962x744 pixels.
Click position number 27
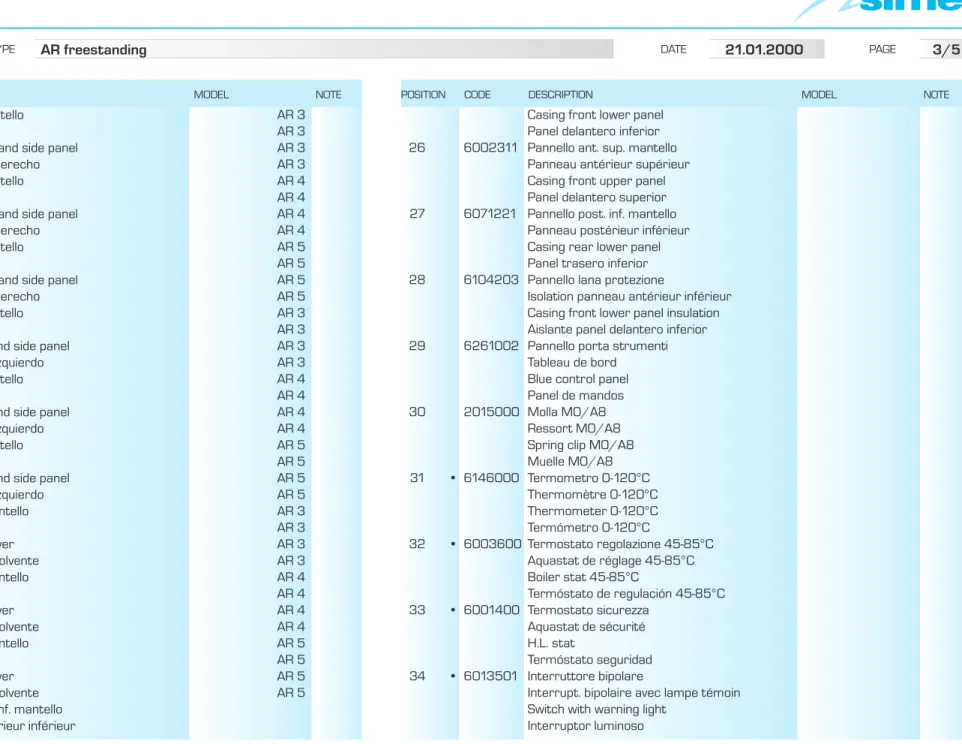tap(417, 214)
